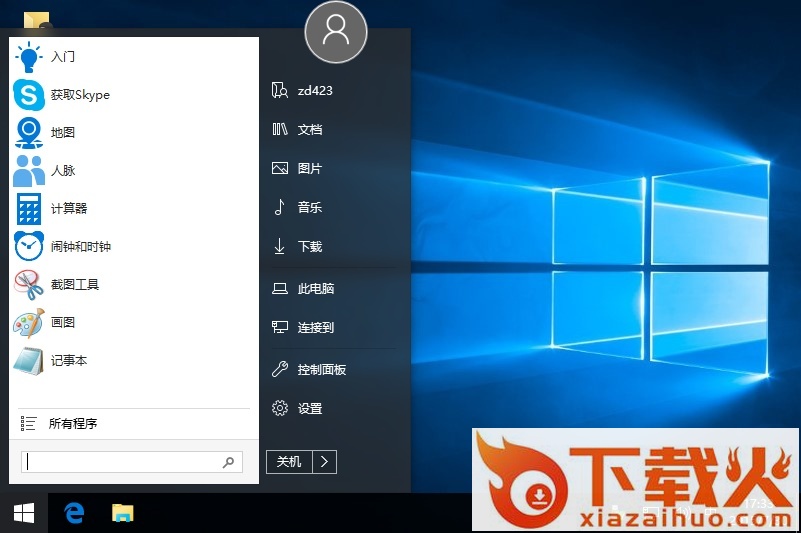Open Microsoft Edge from the taskbar

(x=74, y=513)
